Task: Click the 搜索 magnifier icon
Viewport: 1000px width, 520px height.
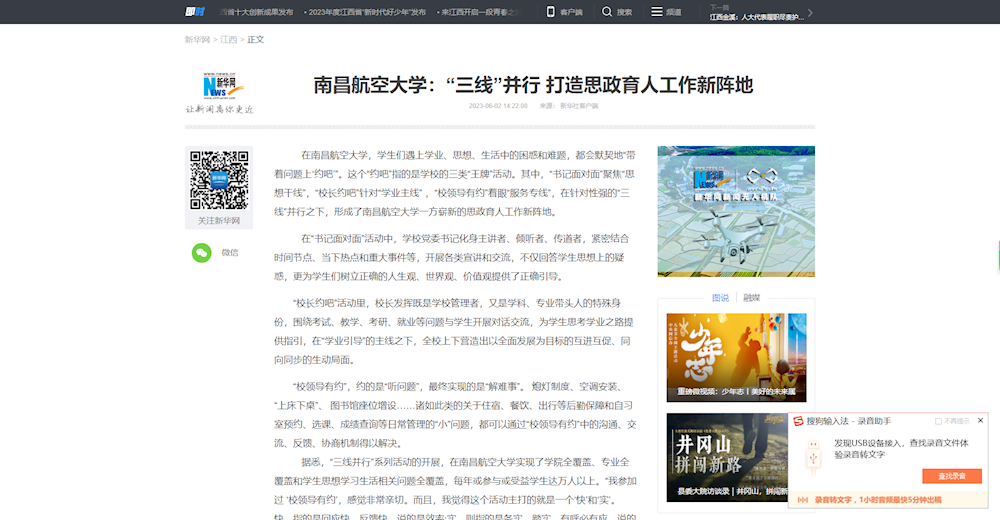Action: (606, 12)
